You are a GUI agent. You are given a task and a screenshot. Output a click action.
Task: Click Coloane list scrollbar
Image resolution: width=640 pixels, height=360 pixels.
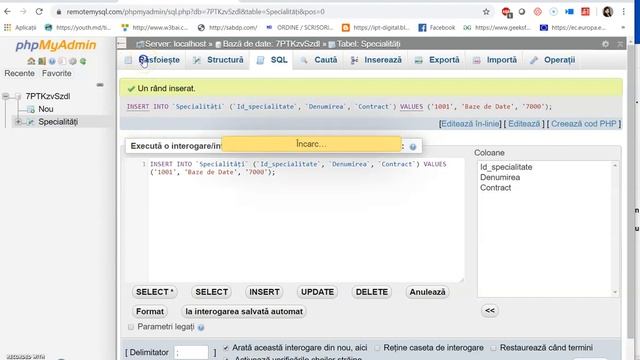(x=615, y=229)
